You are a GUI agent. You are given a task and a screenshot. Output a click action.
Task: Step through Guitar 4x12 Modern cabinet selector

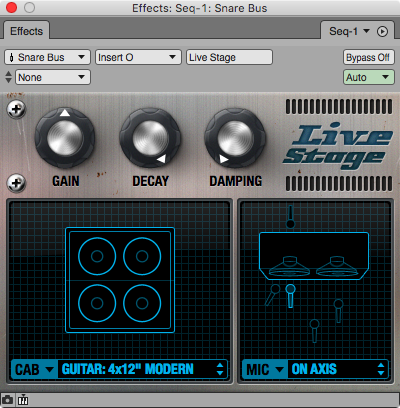click(220, 369)
